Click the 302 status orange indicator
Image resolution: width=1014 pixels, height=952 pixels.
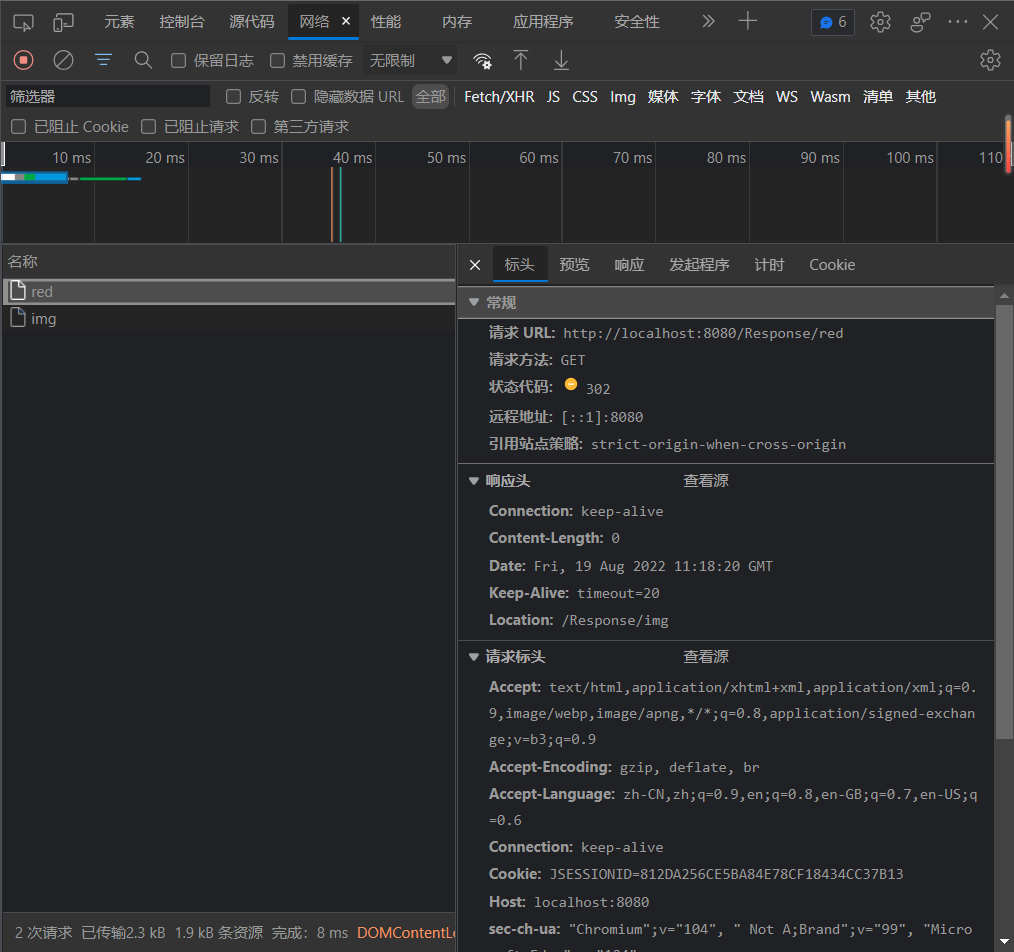point(570,384)
